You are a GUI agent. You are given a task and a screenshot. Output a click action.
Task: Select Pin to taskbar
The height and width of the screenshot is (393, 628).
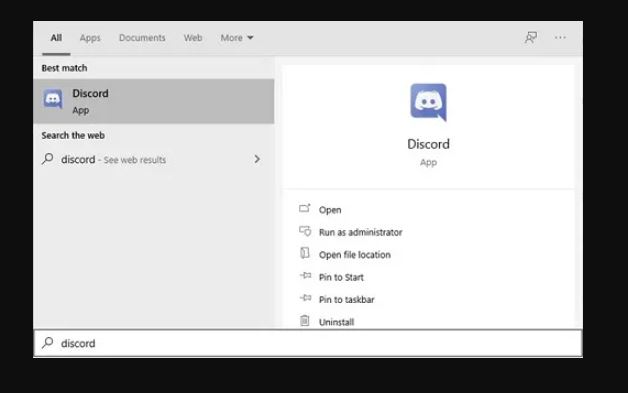[x=346, y=300]
